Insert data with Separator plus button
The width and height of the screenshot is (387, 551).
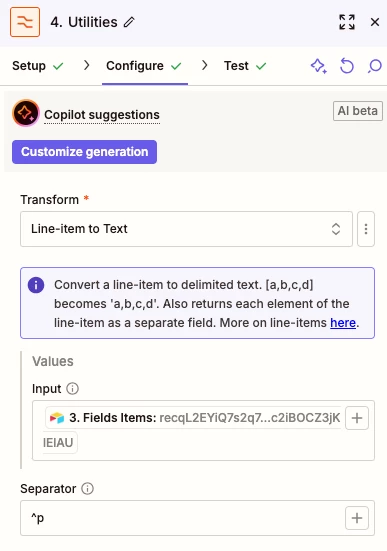pyautogui.click(x=357, y=518)
